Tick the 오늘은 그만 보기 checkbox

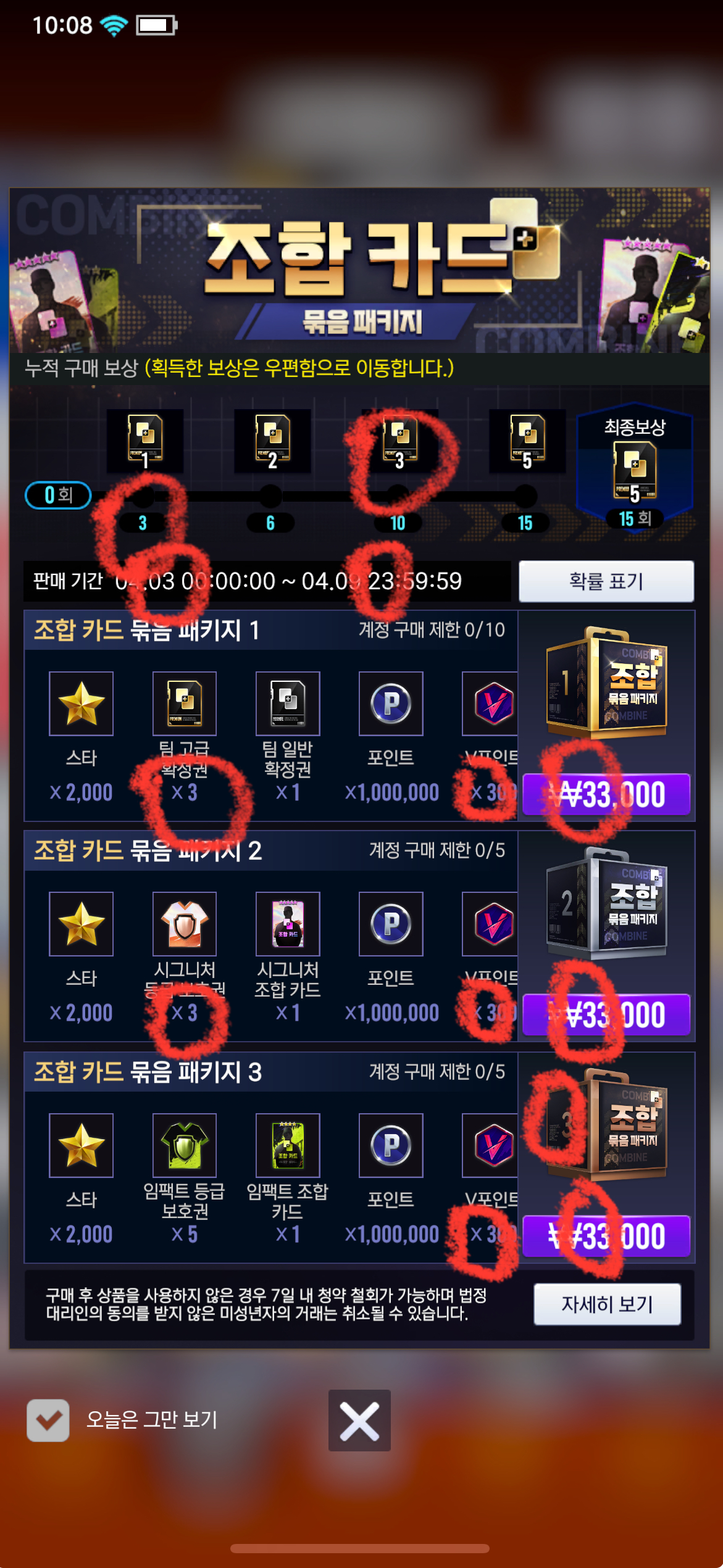tap(48, 1420)
